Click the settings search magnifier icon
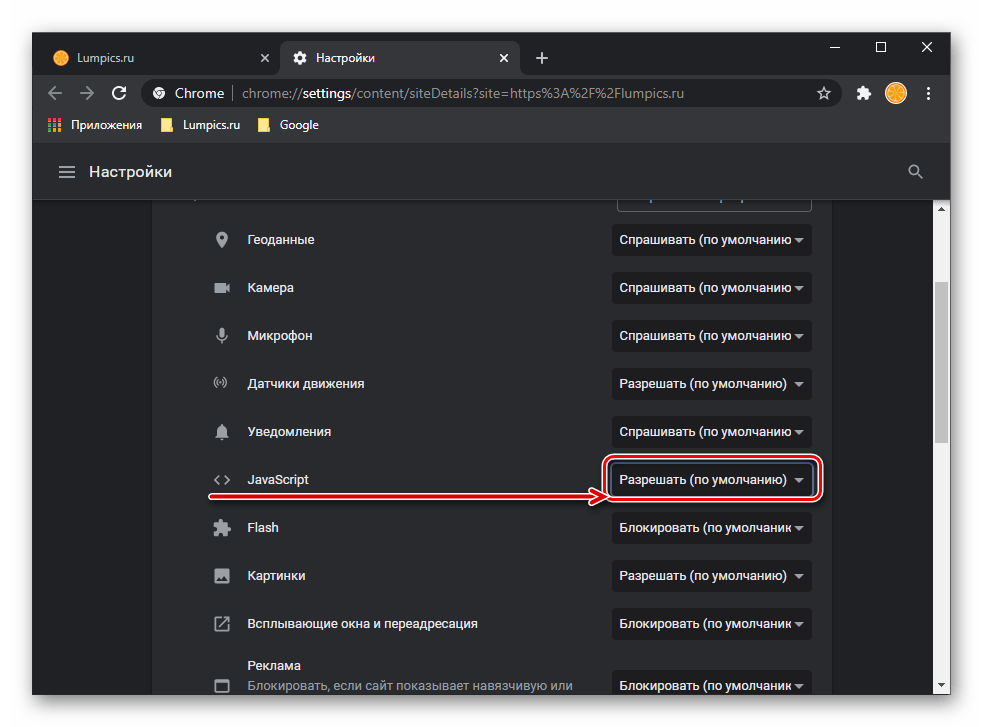The image size is (983, 727). 915,172
